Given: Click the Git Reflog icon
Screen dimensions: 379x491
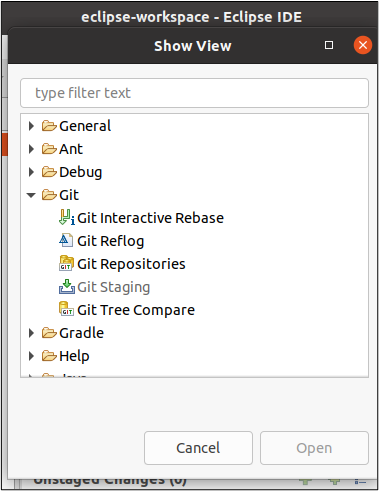Looking at the screenshot, I should (x=66, y=240).
